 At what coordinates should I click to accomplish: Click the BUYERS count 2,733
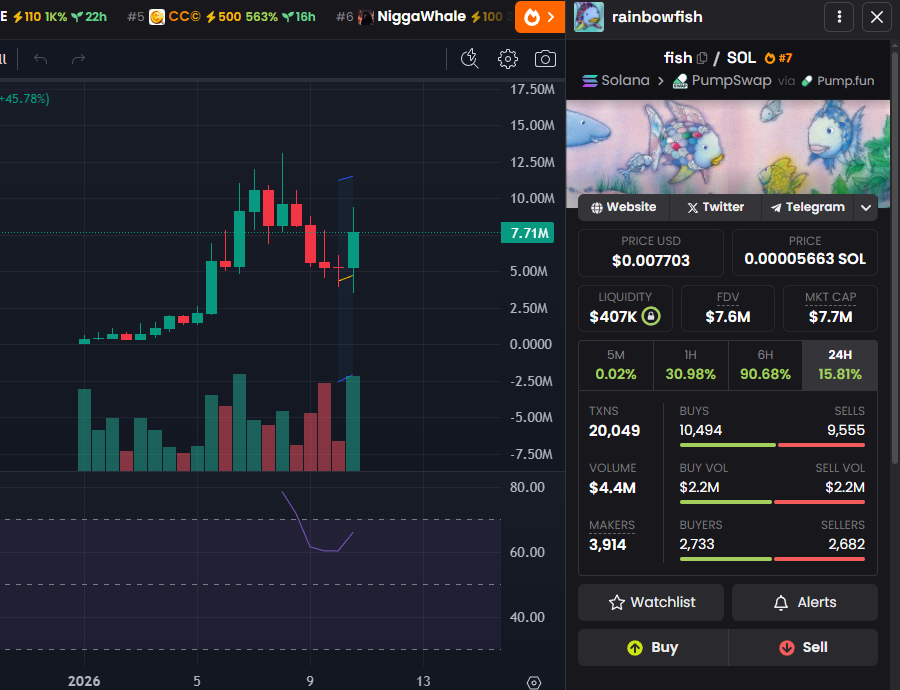[x=697, y=544]
